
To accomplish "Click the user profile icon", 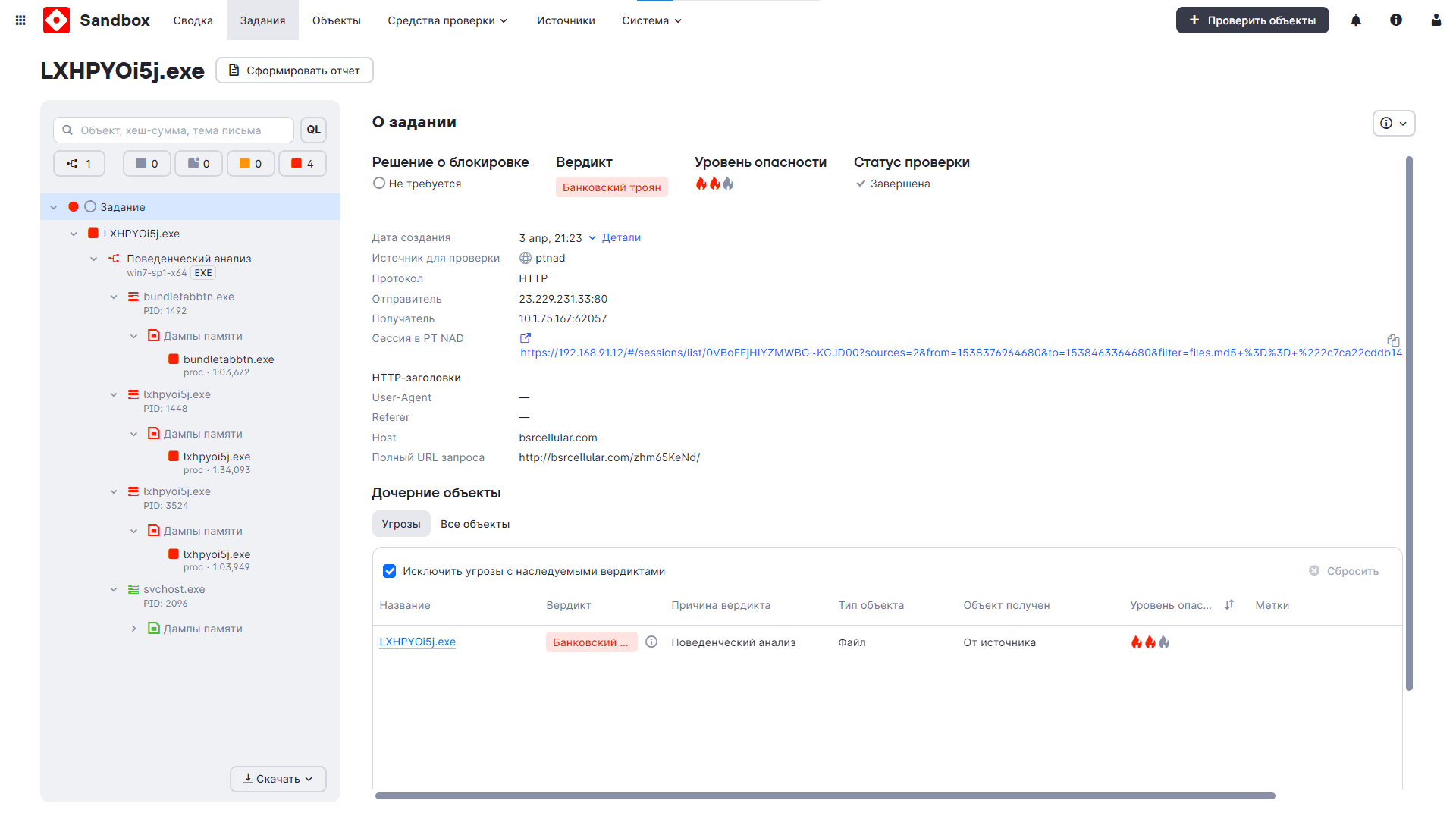I will point(1436,20).
